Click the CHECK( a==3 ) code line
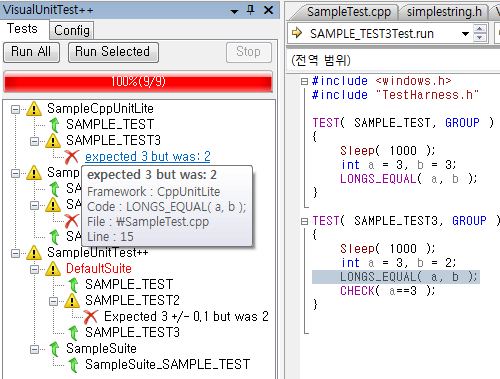 coord(388,291)
